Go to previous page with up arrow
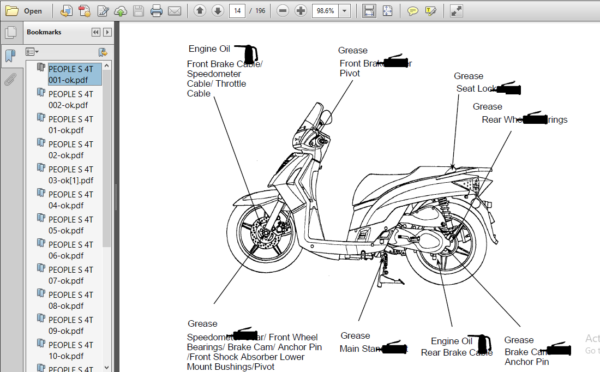 point(199,11)
